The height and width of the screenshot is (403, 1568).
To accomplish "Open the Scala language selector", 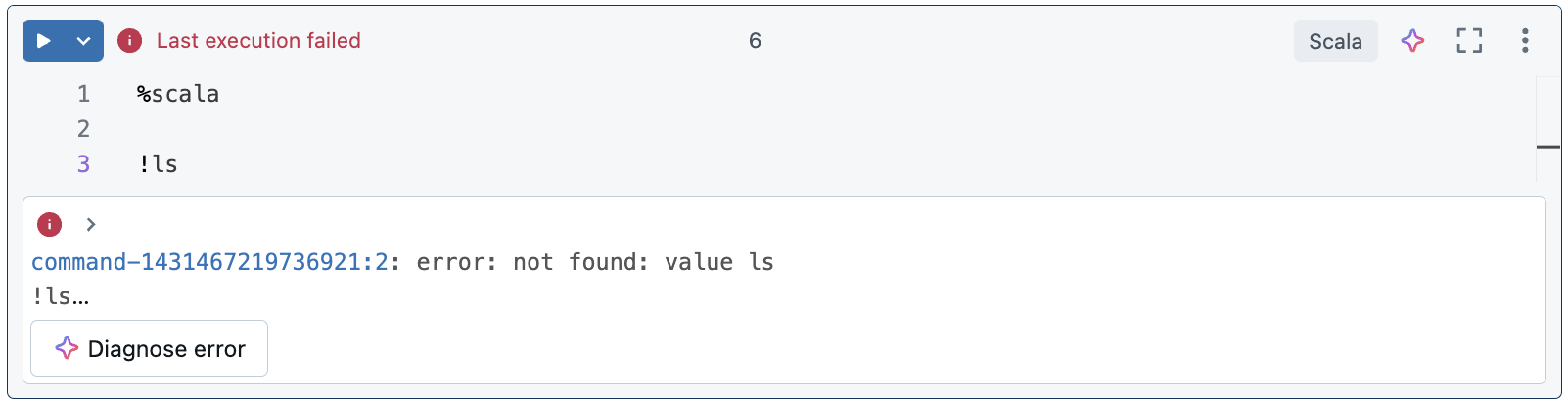I will pos(1335,41).
